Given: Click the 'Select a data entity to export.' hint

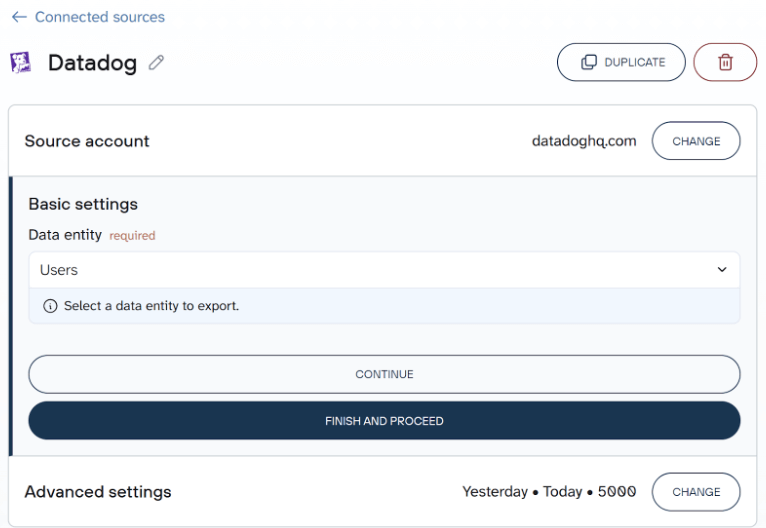Looking at the screenshot, I should (x=151, y=306).
